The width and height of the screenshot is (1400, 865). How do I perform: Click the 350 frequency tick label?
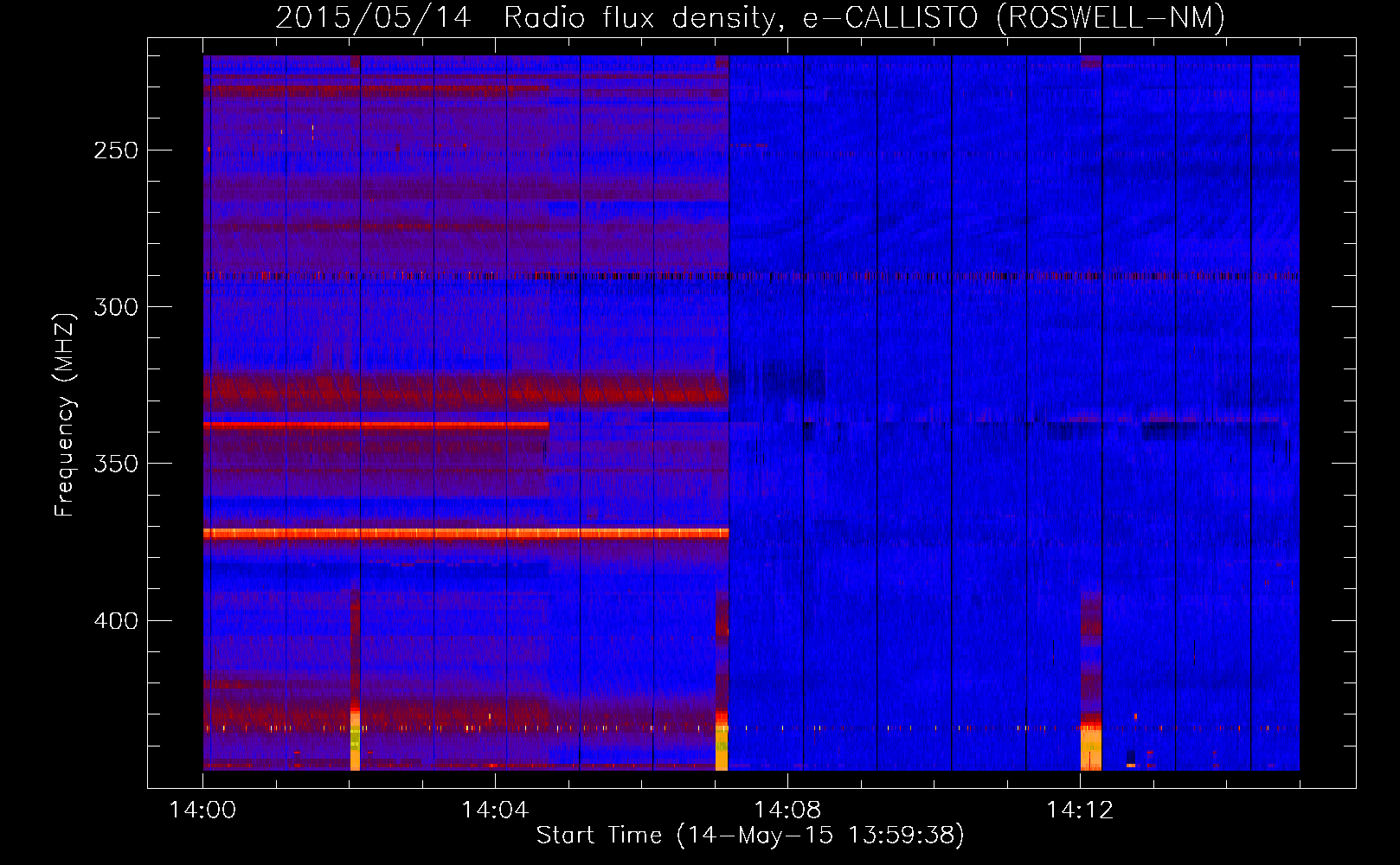coord(115,464)
